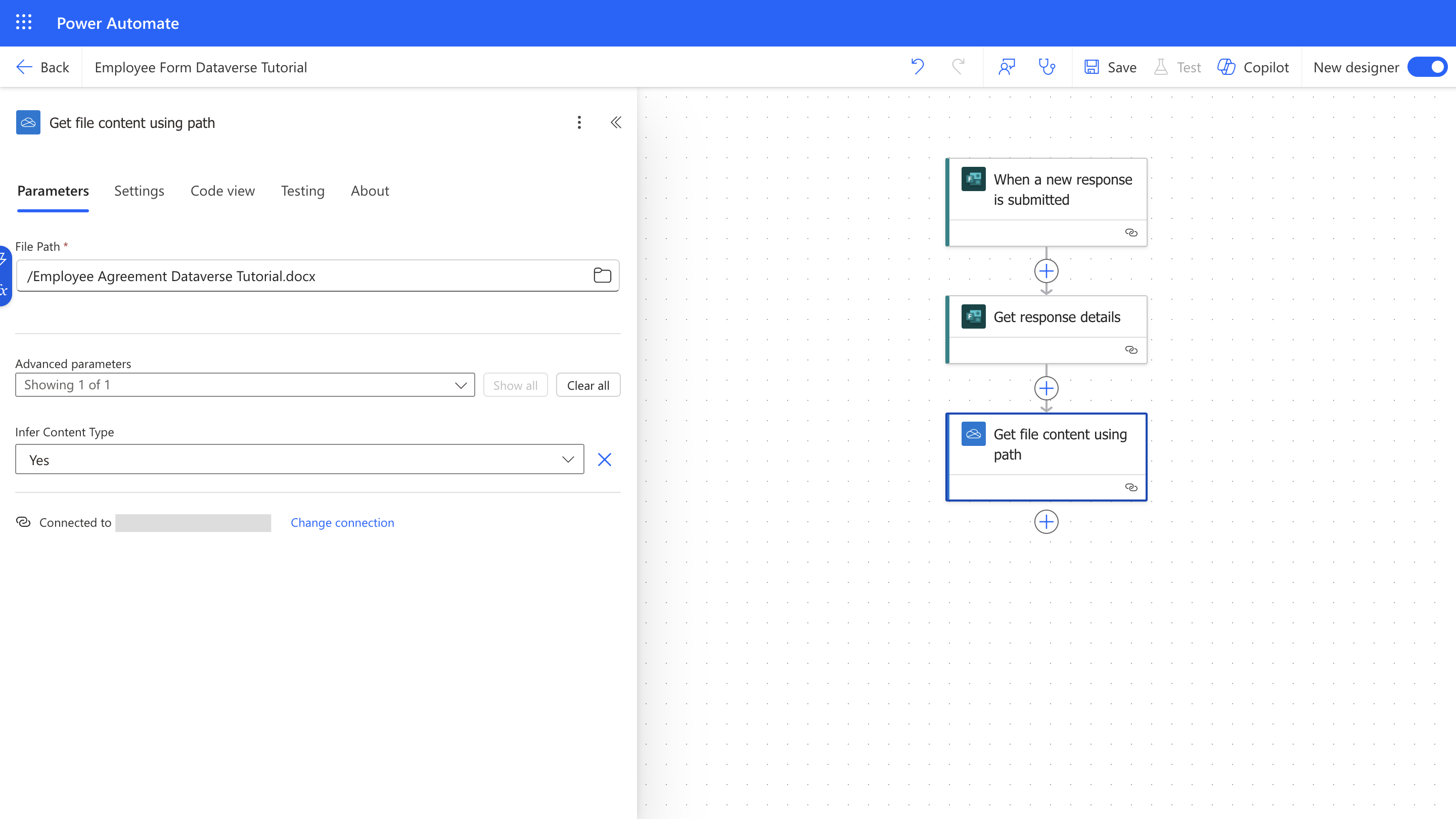
Task: Open the Flow checker stethoscope icon
Action: coord(1047,67)
